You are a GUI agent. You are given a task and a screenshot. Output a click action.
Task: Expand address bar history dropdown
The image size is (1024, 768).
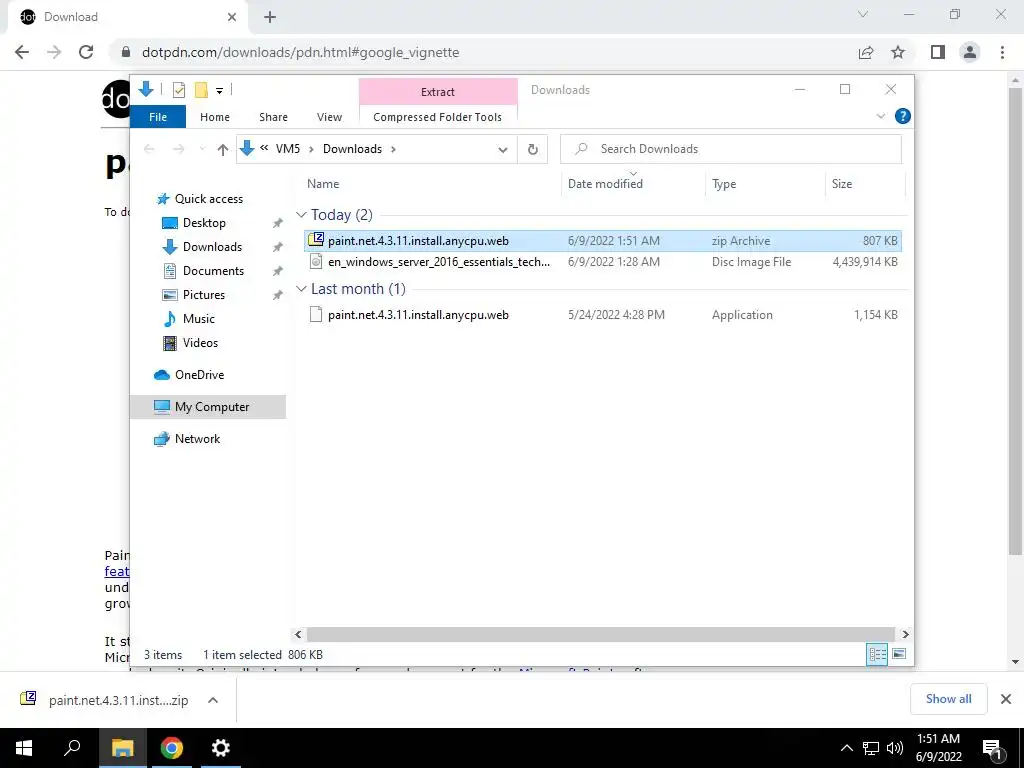pos(503,150)
